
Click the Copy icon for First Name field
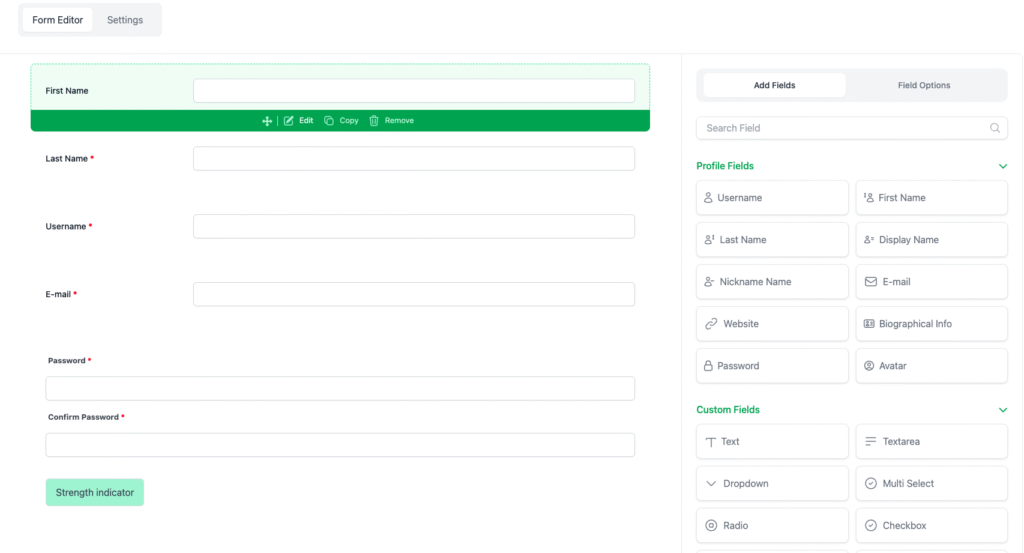coord(329,121)
